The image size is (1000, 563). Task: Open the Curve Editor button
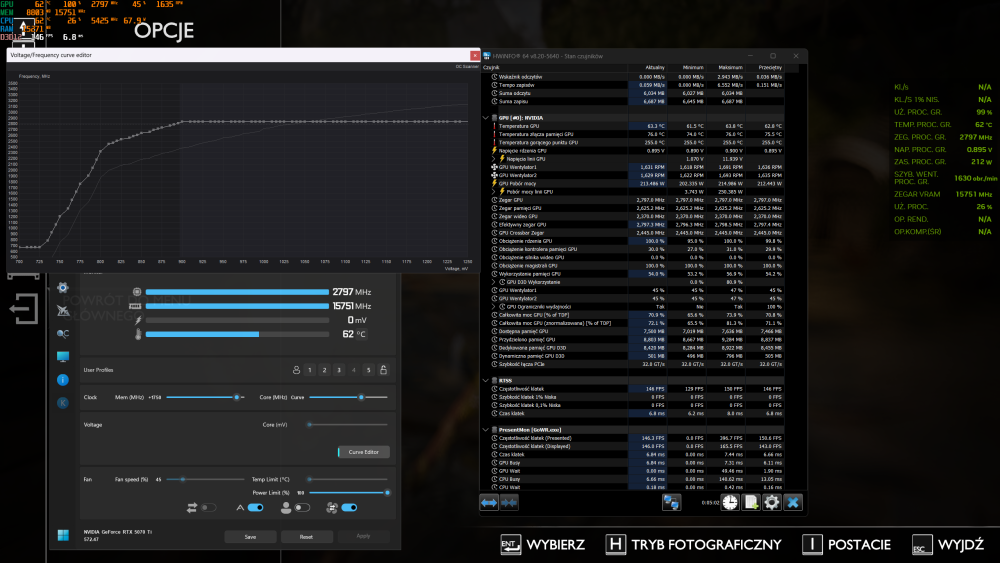pyautogui.click(x=363, y=452)
